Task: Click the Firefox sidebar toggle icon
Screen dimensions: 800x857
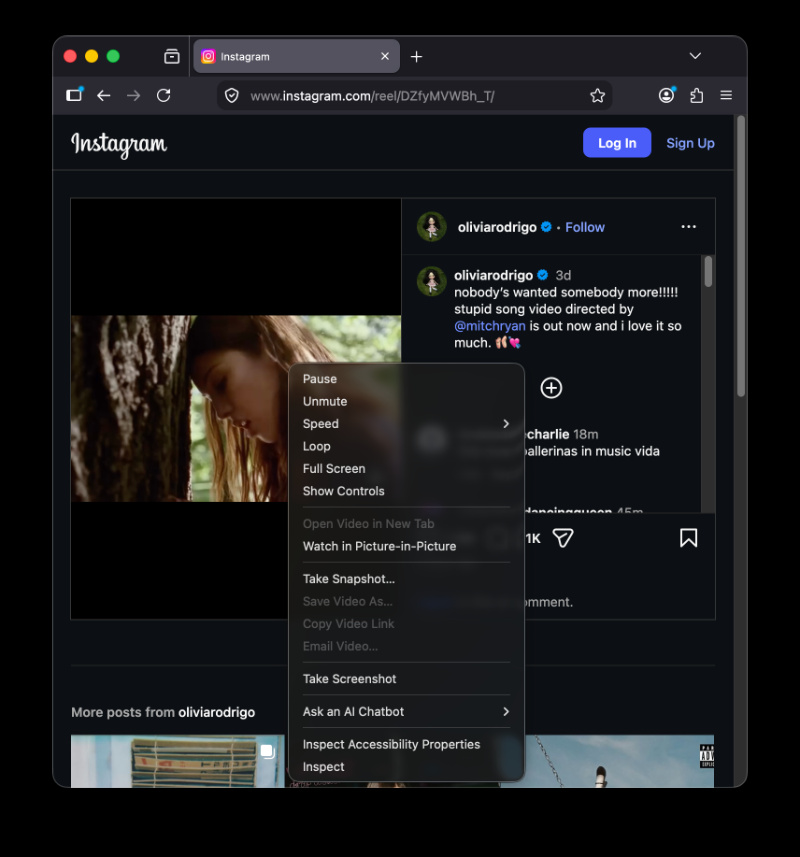Action: click(x=74, y=95)
